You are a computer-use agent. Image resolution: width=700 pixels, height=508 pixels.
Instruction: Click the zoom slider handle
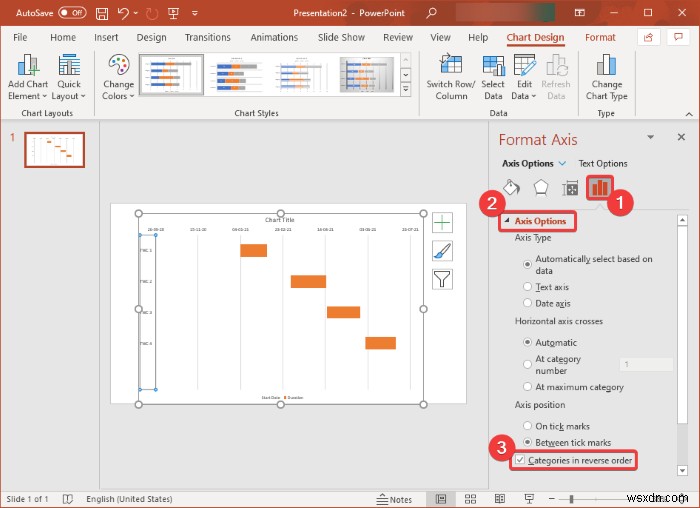tap(571, 499)
